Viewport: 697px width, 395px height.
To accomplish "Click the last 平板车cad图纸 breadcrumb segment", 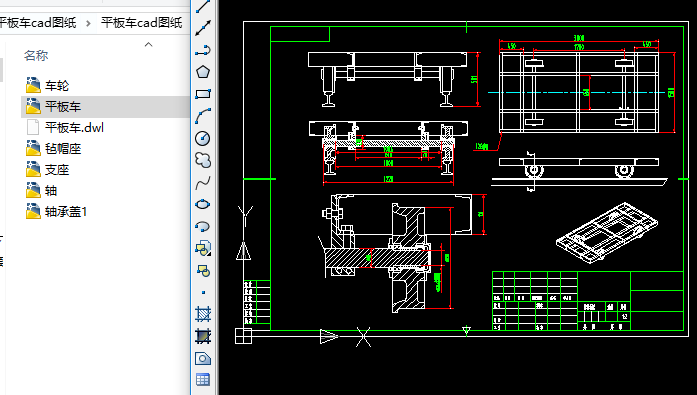I will (141, 23).
